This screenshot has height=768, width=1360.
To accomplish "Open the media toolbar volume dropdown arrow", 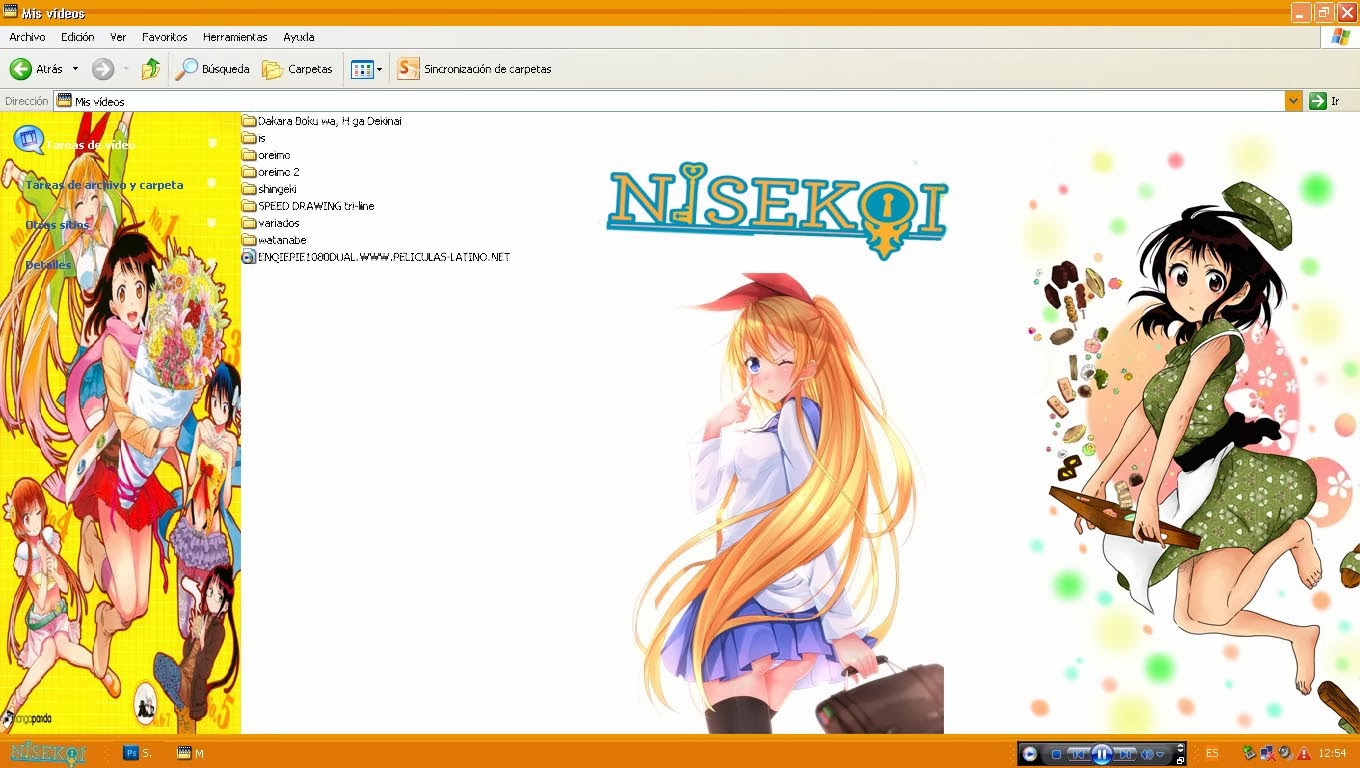I will click(x=1161, y=754).
